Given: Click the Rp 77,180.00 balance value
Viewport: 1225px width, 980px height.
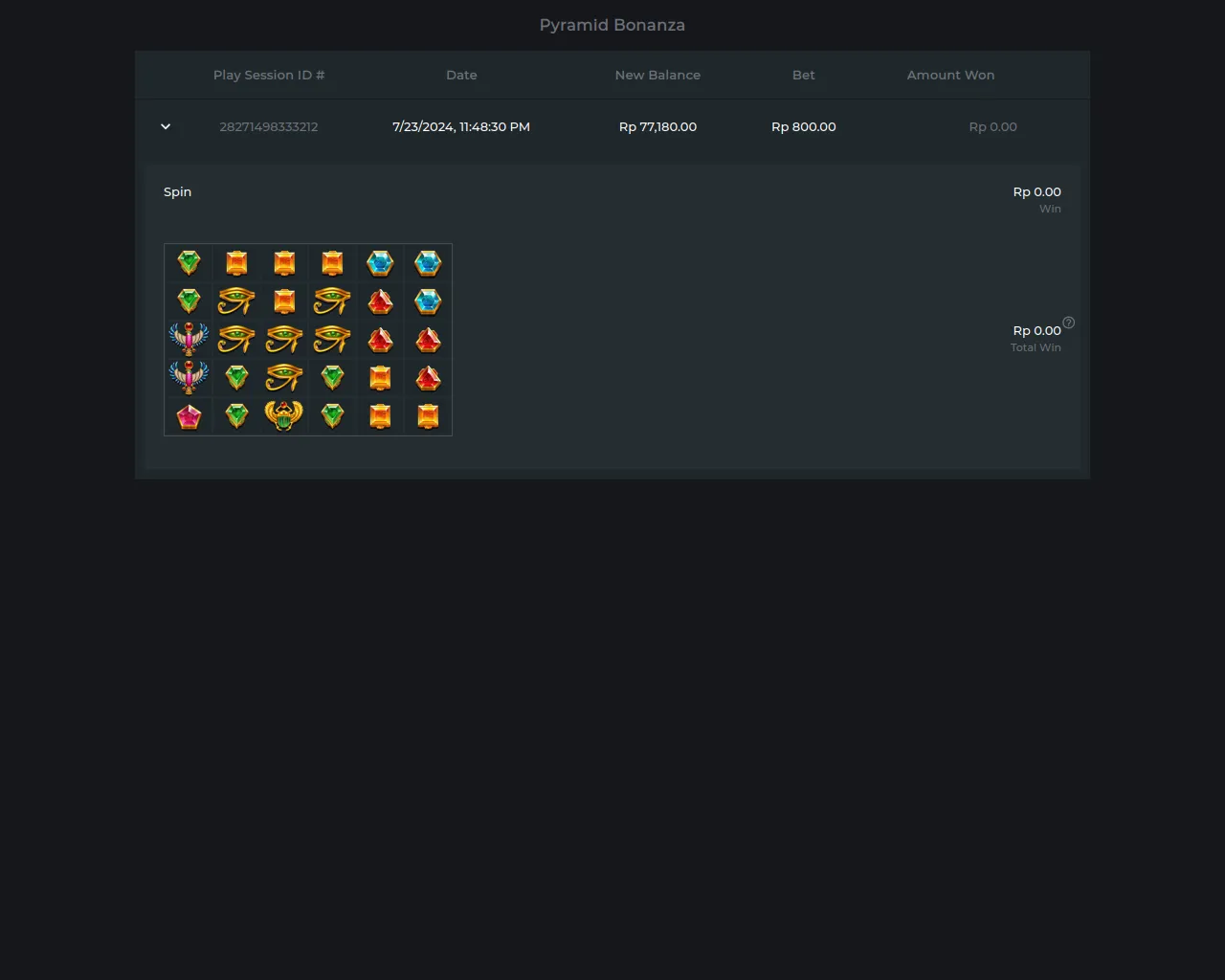Looking at the screenshot, I should click(x=657, y=126).
